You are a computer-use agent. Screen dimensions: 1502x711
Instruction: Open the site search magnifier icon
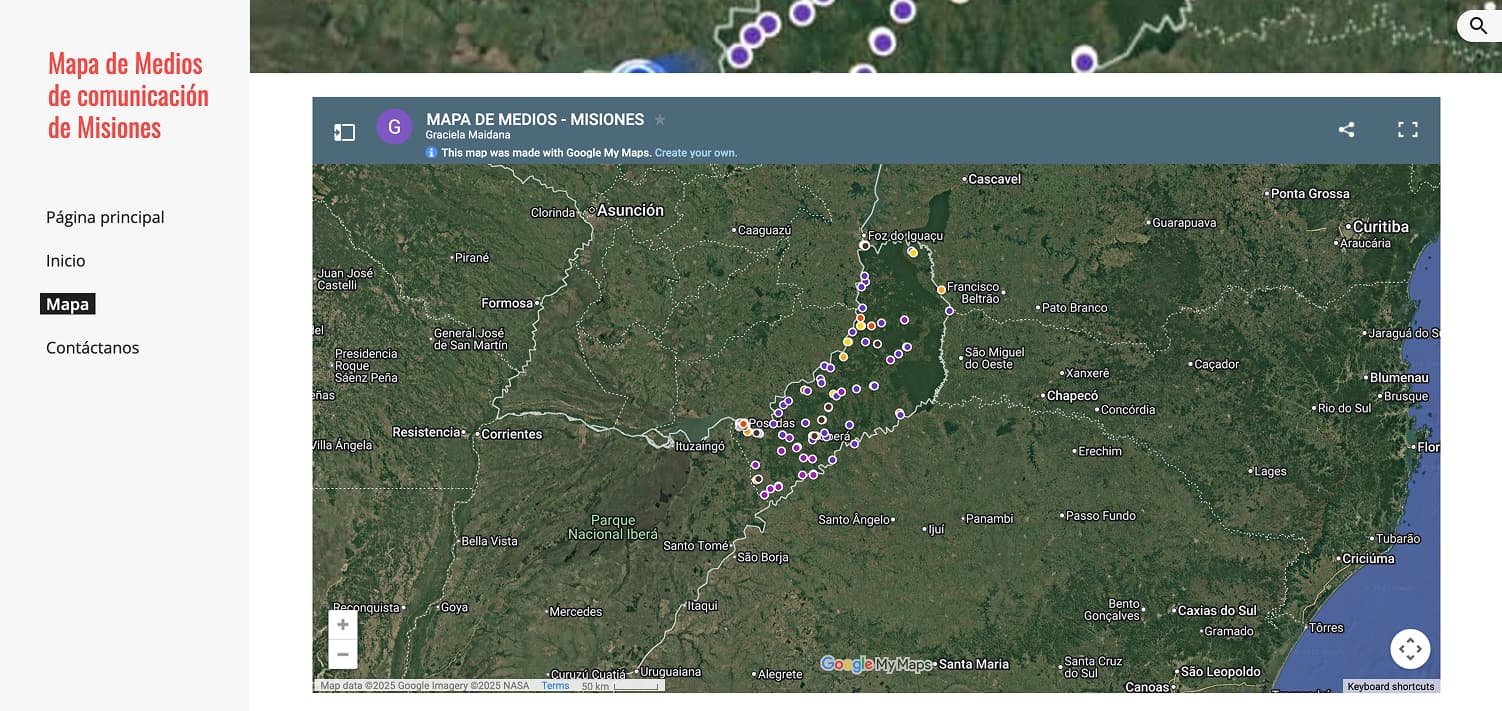pos(1478,25)
